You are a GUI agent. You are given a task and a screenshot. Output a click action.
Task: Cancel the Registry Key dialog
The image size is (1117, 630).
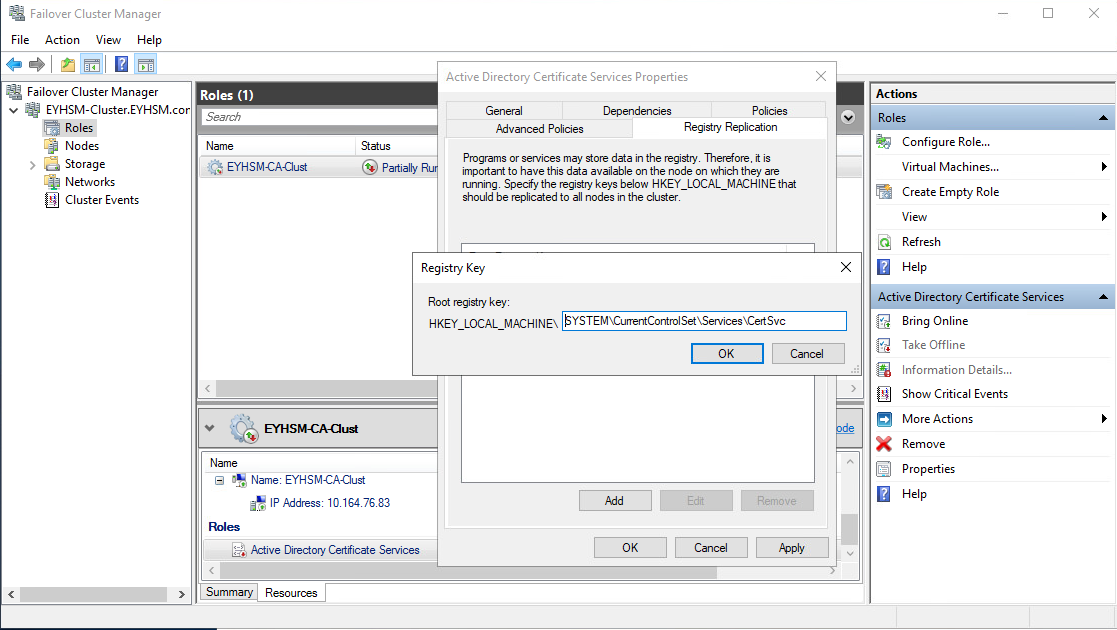[806, 353]
